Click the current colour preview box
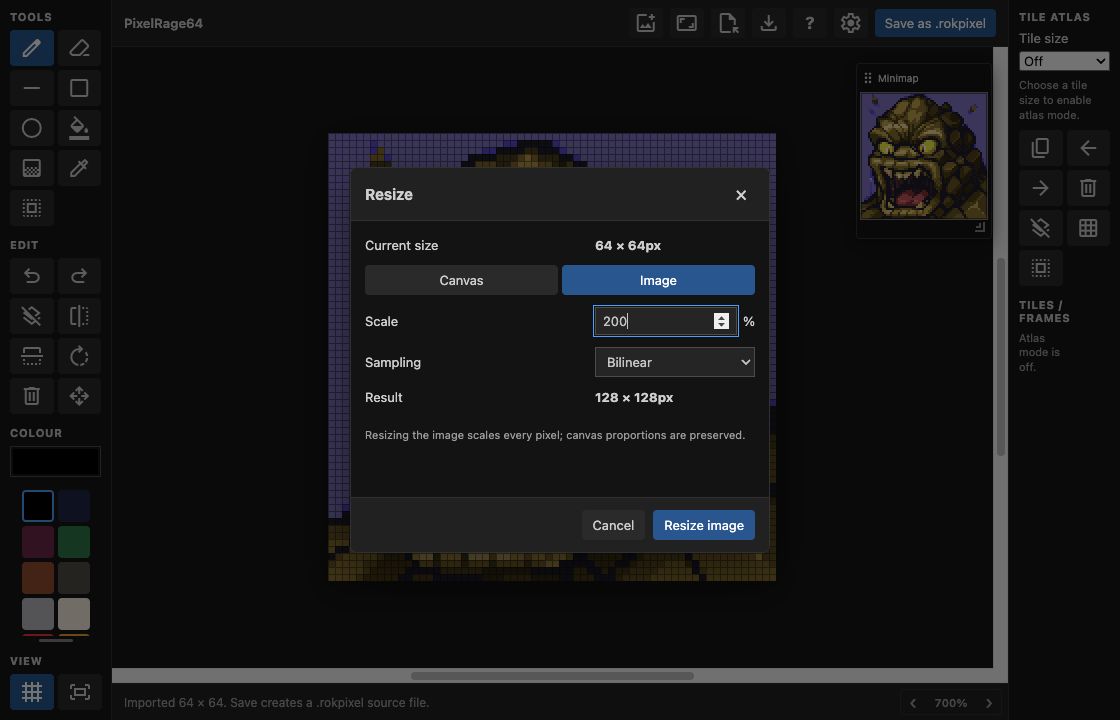The height and width of the screenshot is (720, 1120). pyautogui.click(x=55, y=461)
